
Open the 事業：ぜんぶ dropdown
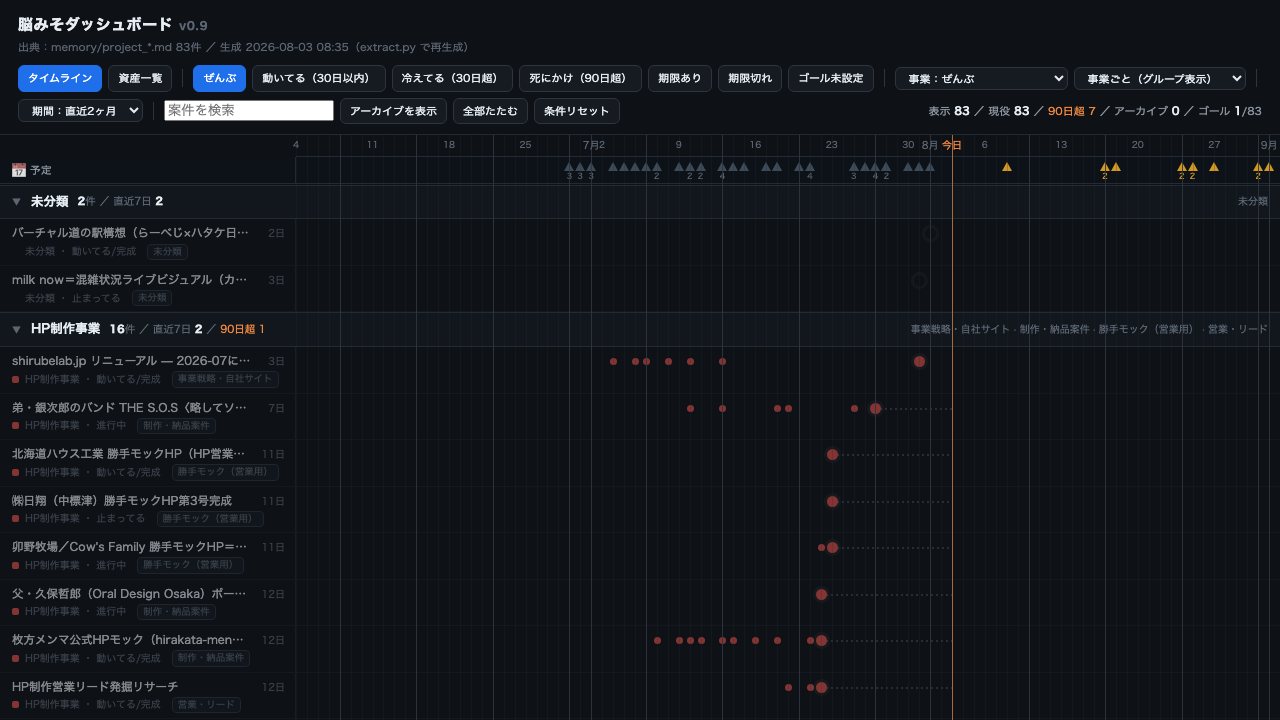(x=981, y=78)
